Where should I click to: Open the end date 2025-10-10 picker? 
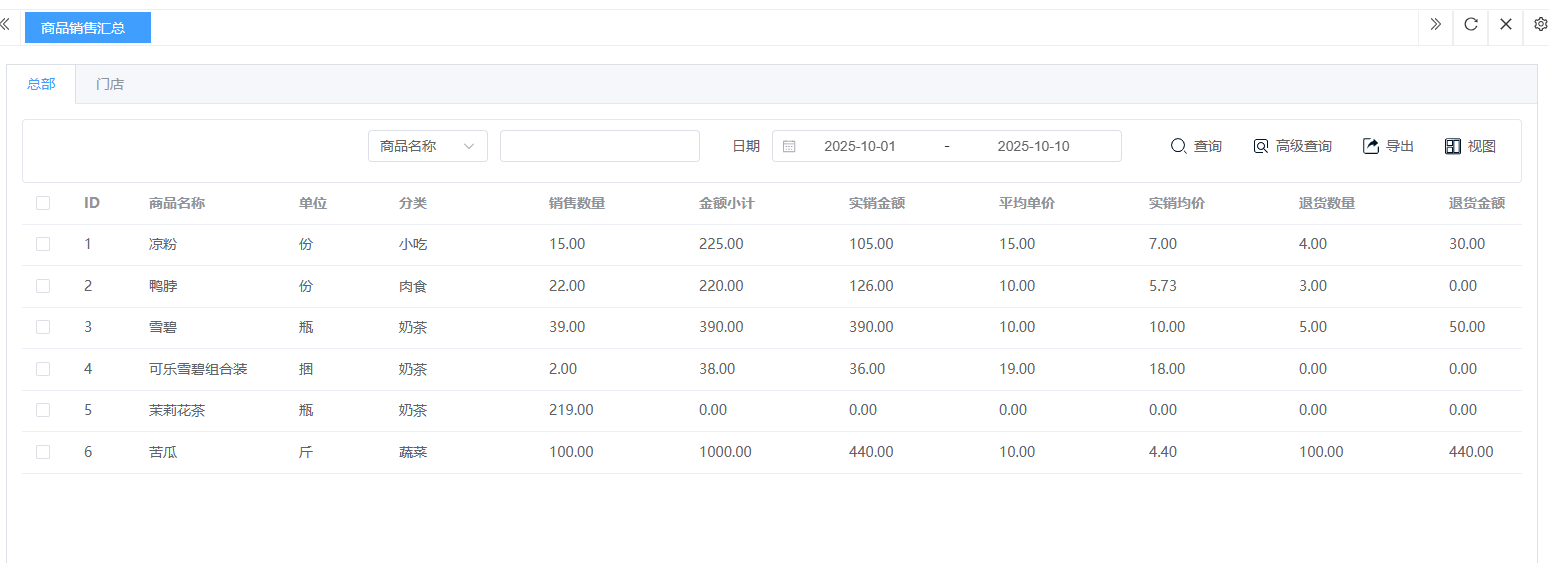pyautogui.click(x=1033, y=146)
